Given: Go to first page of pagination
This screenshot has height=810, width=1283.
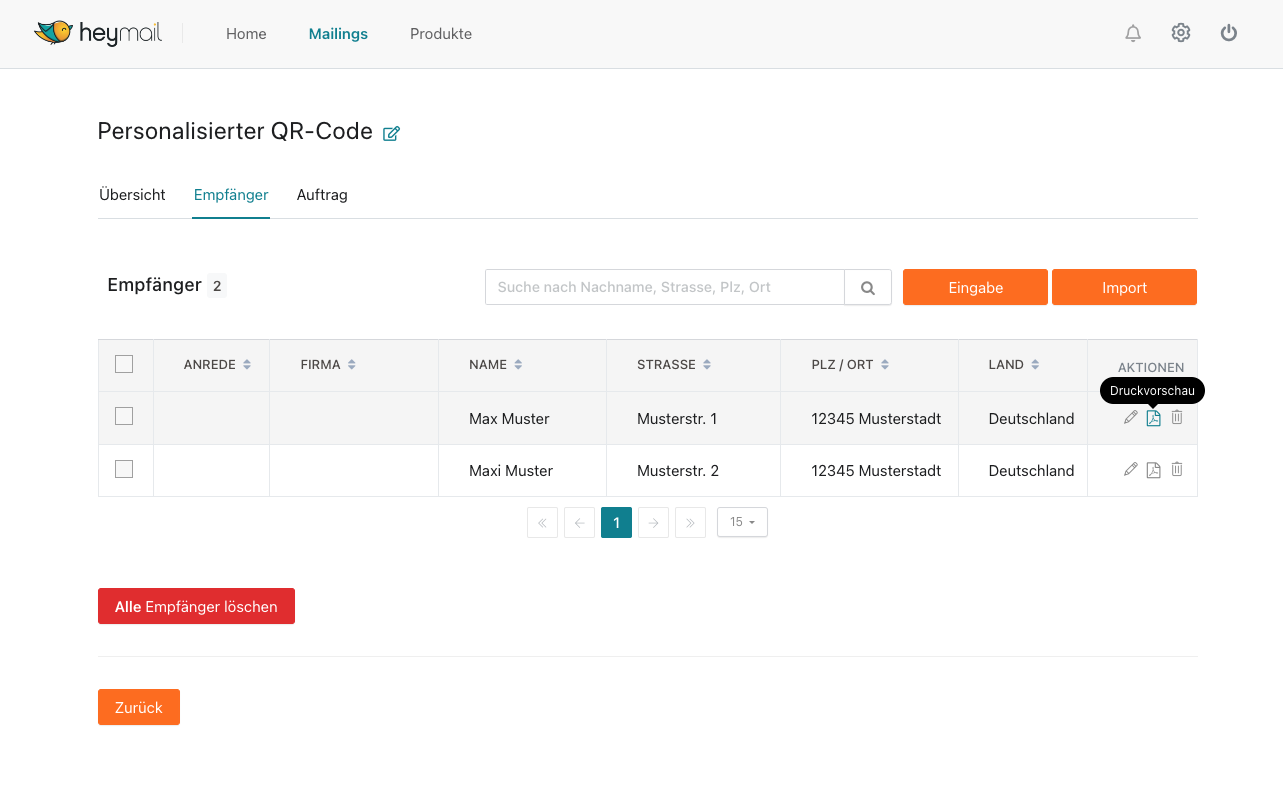Looking at the screenshot, I should [x=542, y=522].
